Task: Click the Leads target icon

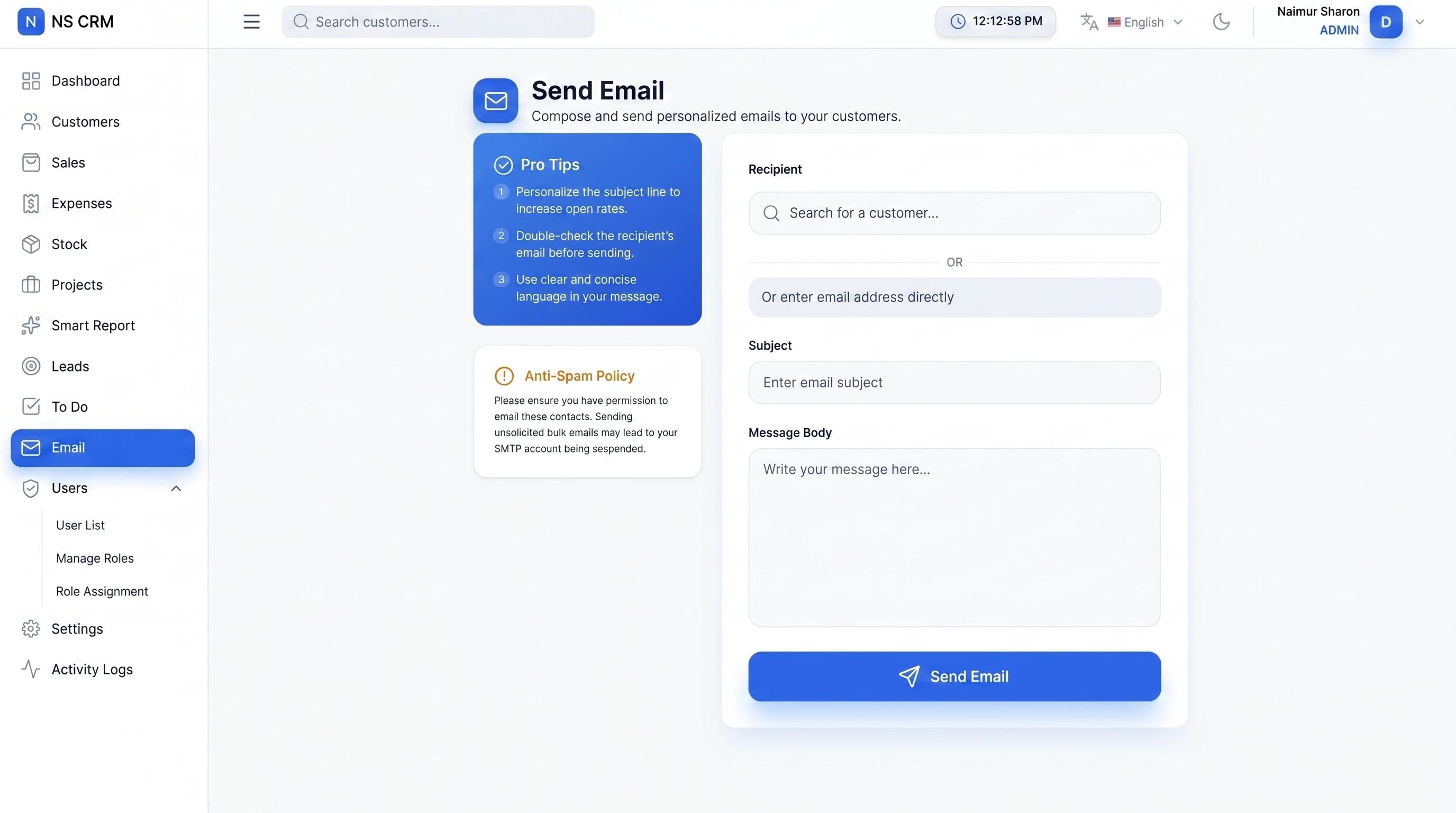Action: point(31,366)
